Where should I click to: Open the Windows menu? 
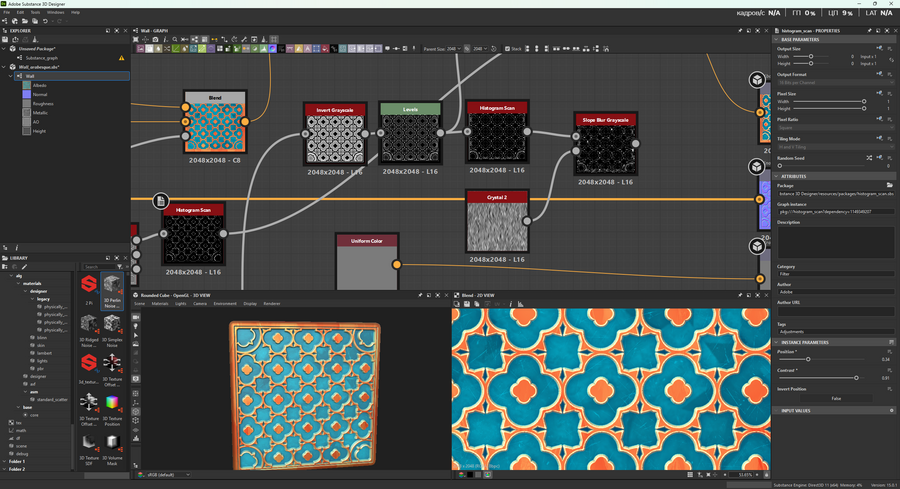click(x=55, y=12)
